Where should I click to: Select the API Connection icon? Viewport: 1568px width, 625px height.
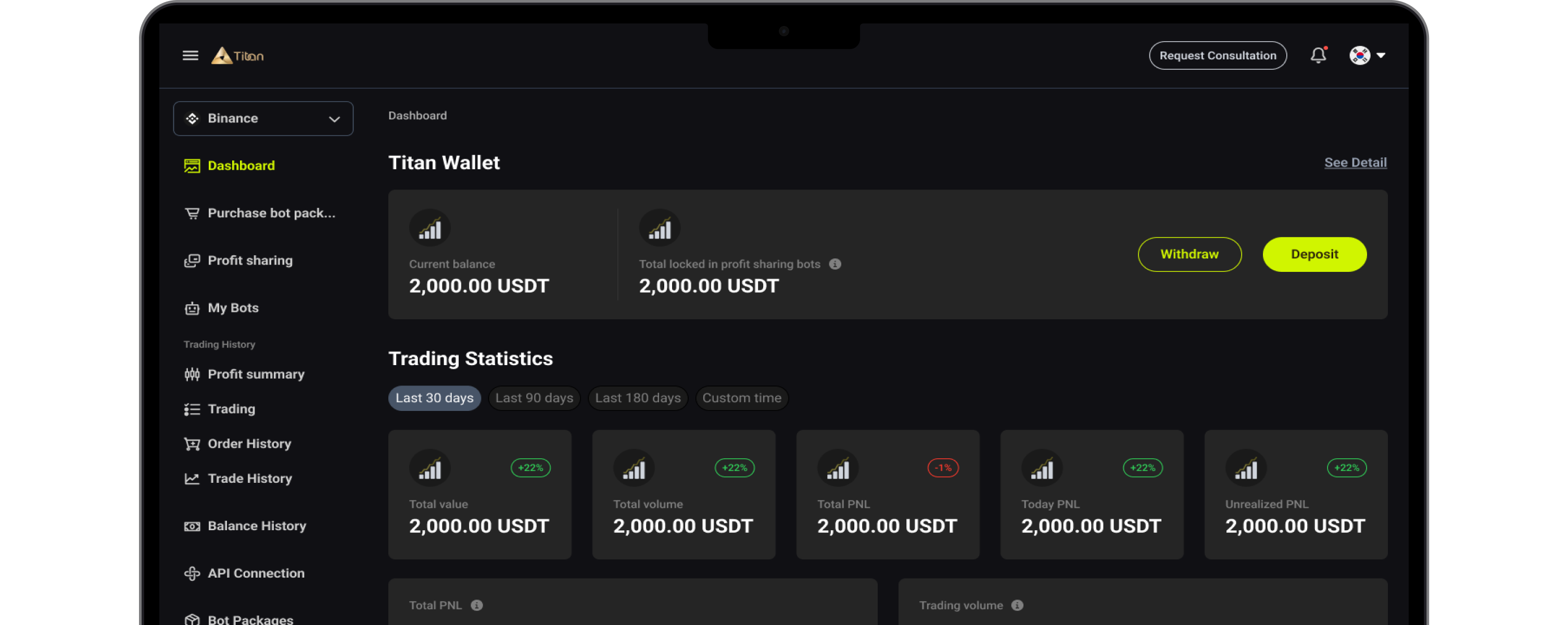[x=192, y=572]
